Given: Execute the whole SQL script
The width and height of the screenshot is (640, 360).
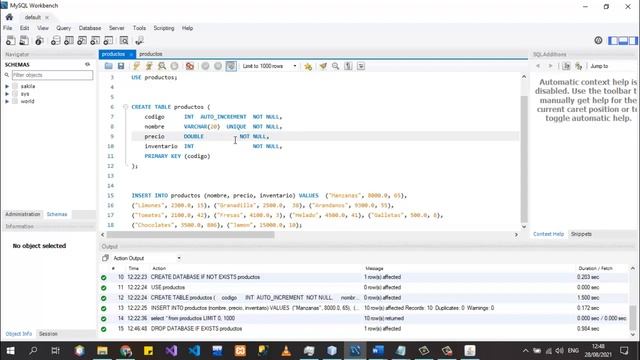Looking at the screenshot, I should coord(136,66).
